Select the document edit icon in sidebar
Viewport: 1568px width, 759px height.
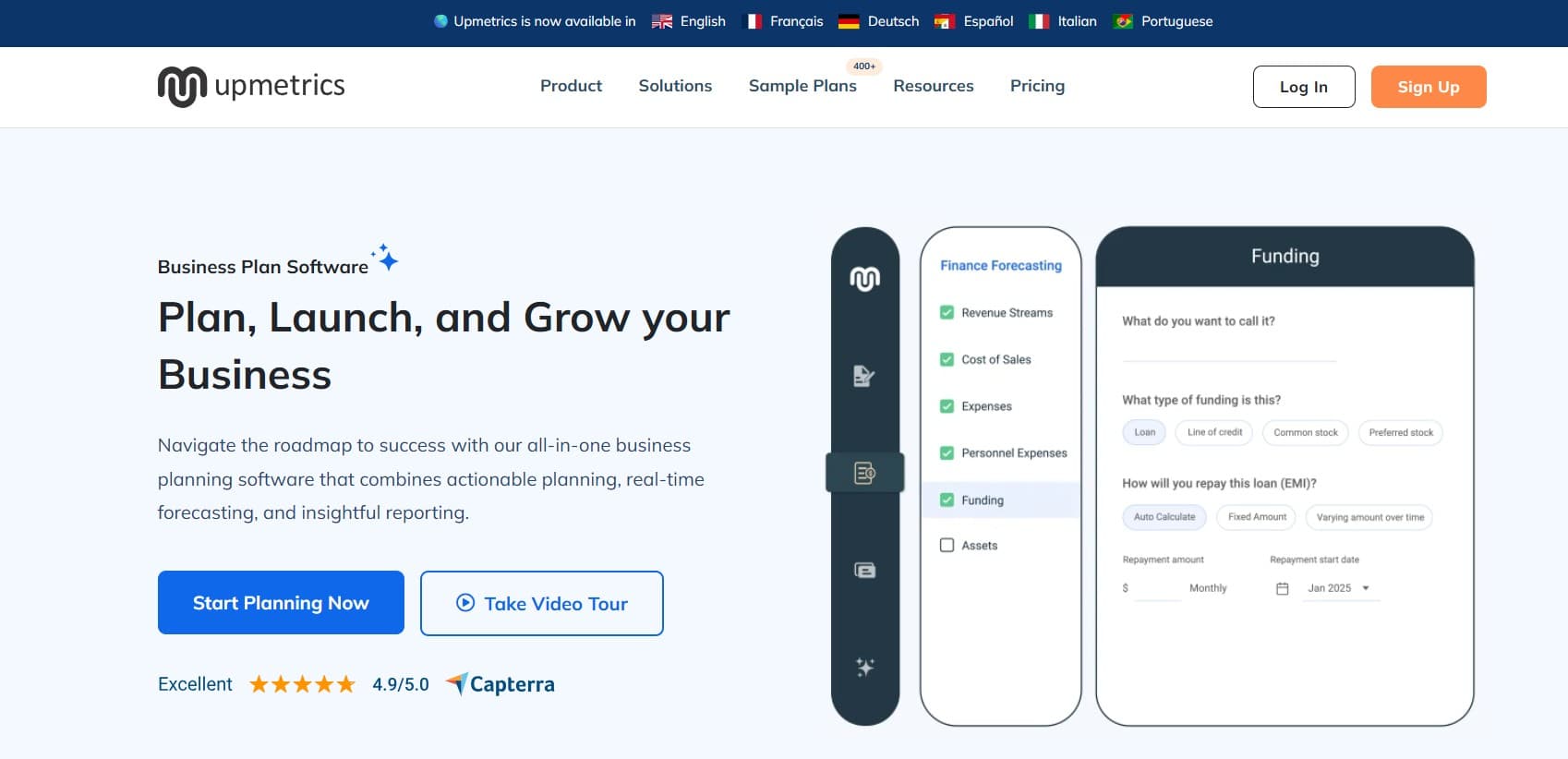pyautogui.click(x=863, y=376)
